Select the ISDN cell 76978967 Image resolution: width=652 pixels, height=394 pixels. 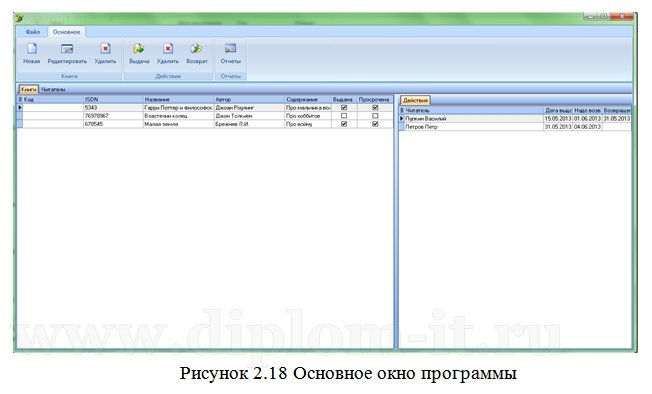pos(113,116)
